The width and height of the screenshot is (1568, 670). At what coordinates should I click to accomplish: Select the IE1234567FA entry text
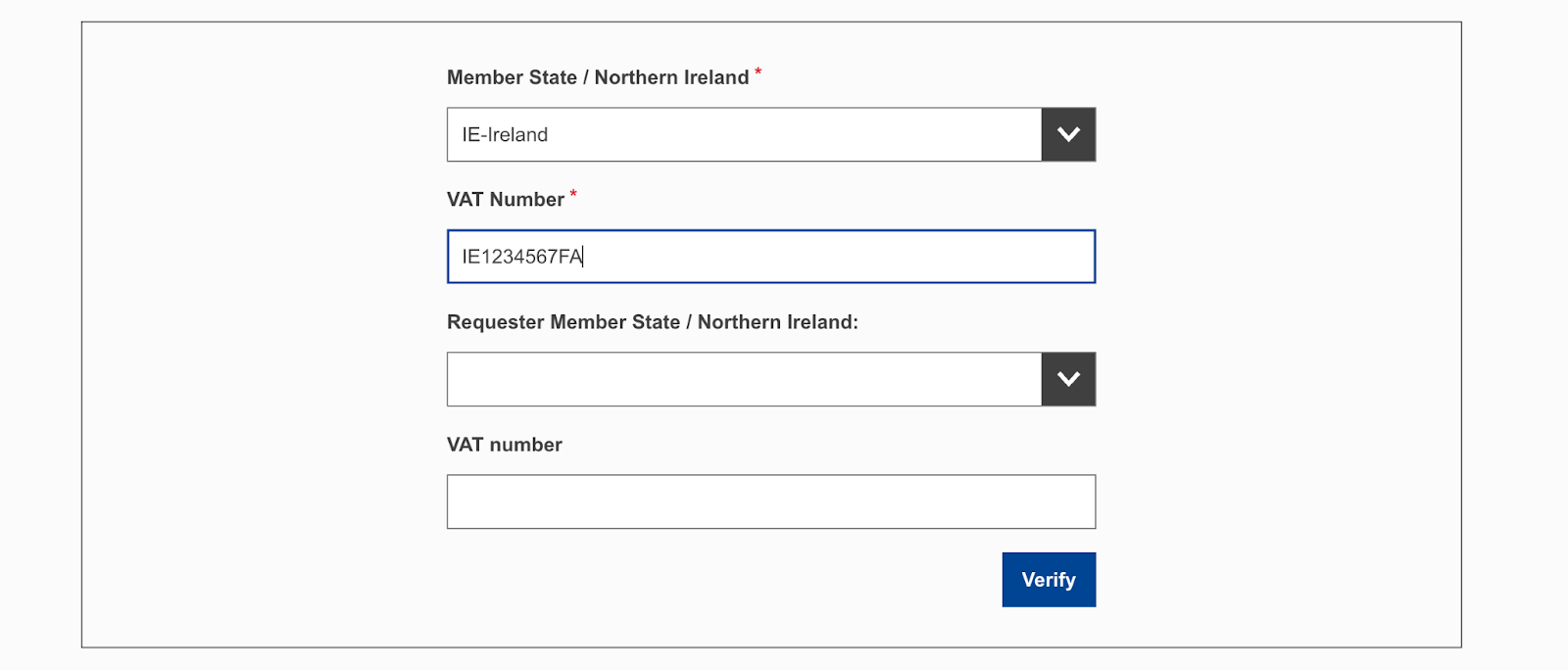pos(522,256)
